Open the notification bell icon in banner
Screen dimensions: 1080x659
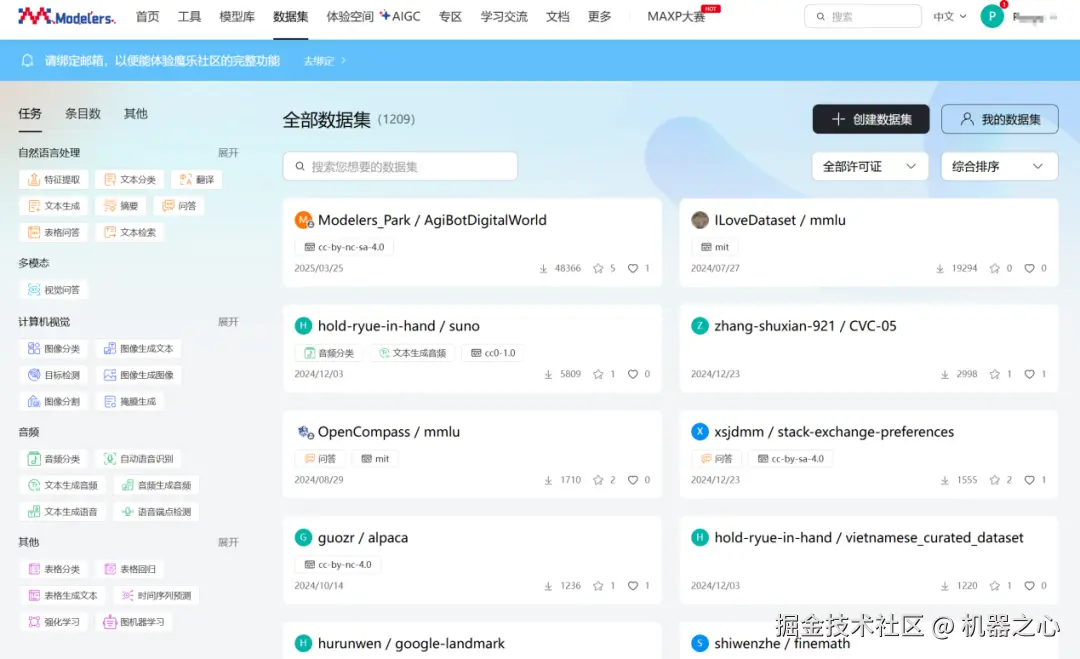(28, 61)
